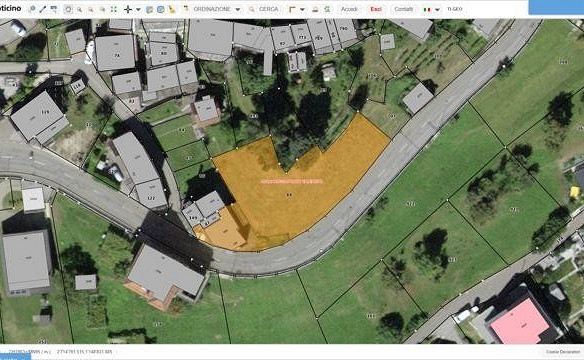This screenshot has width=584, height=360.
Task: Toggle the measure area tool icon
Action: point(54,9)
